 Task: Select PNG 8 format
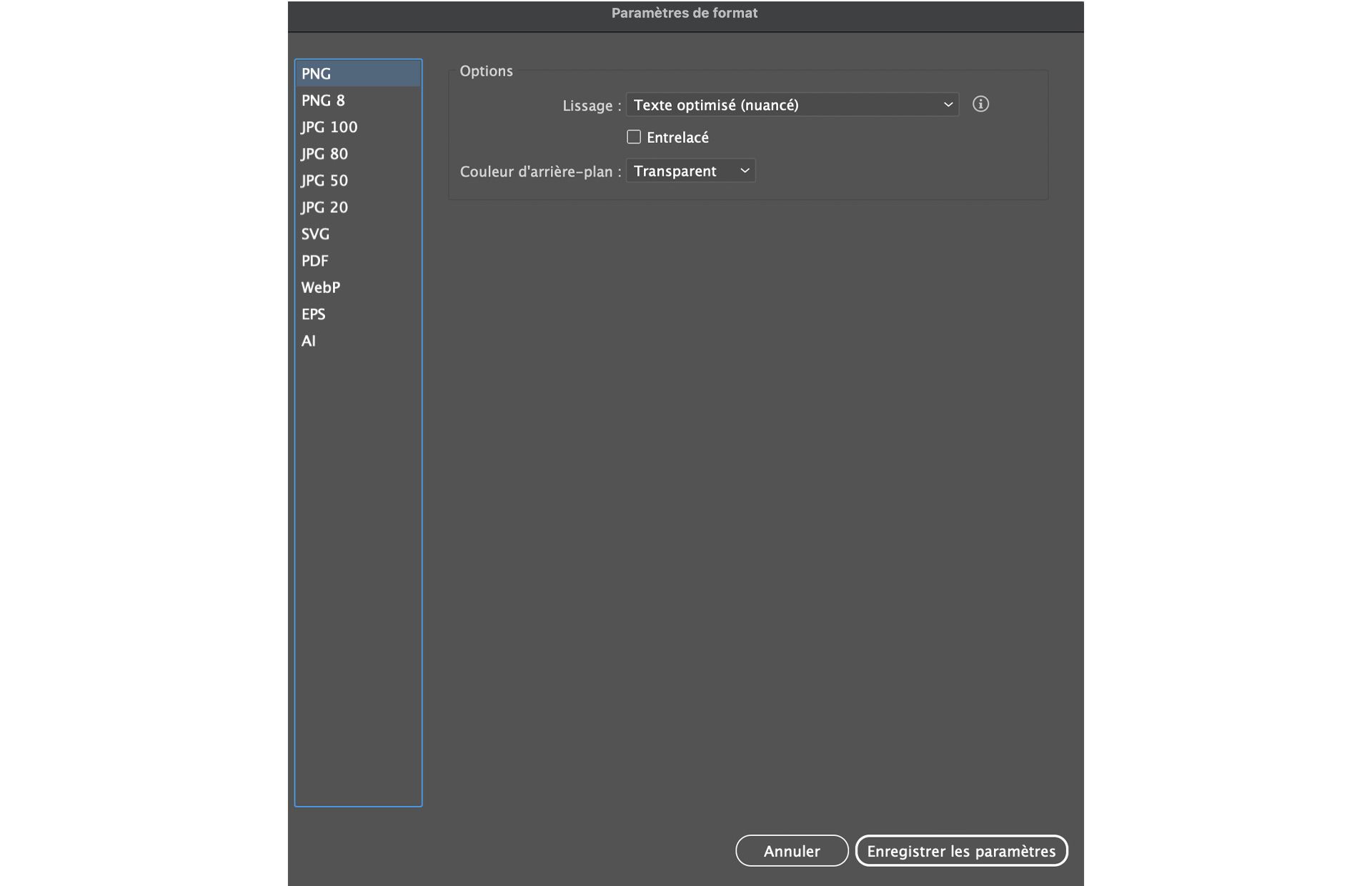click(323, 101)
